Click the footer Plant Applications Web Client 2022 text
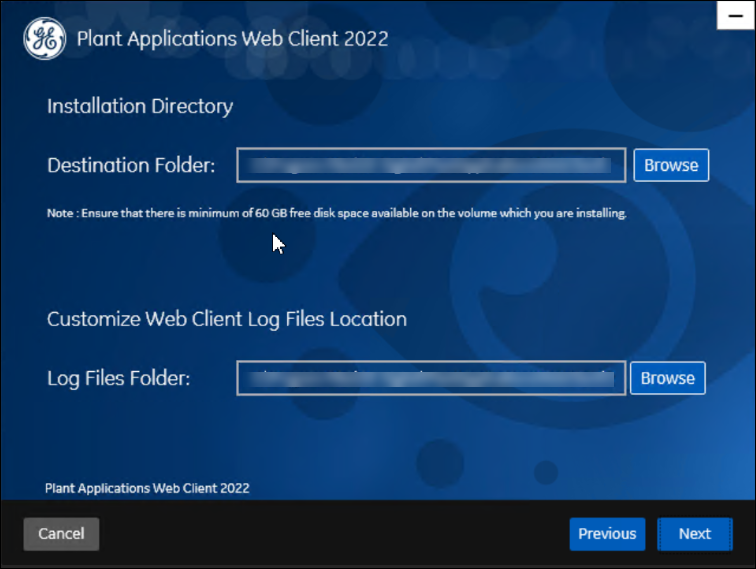 [147, 488]
